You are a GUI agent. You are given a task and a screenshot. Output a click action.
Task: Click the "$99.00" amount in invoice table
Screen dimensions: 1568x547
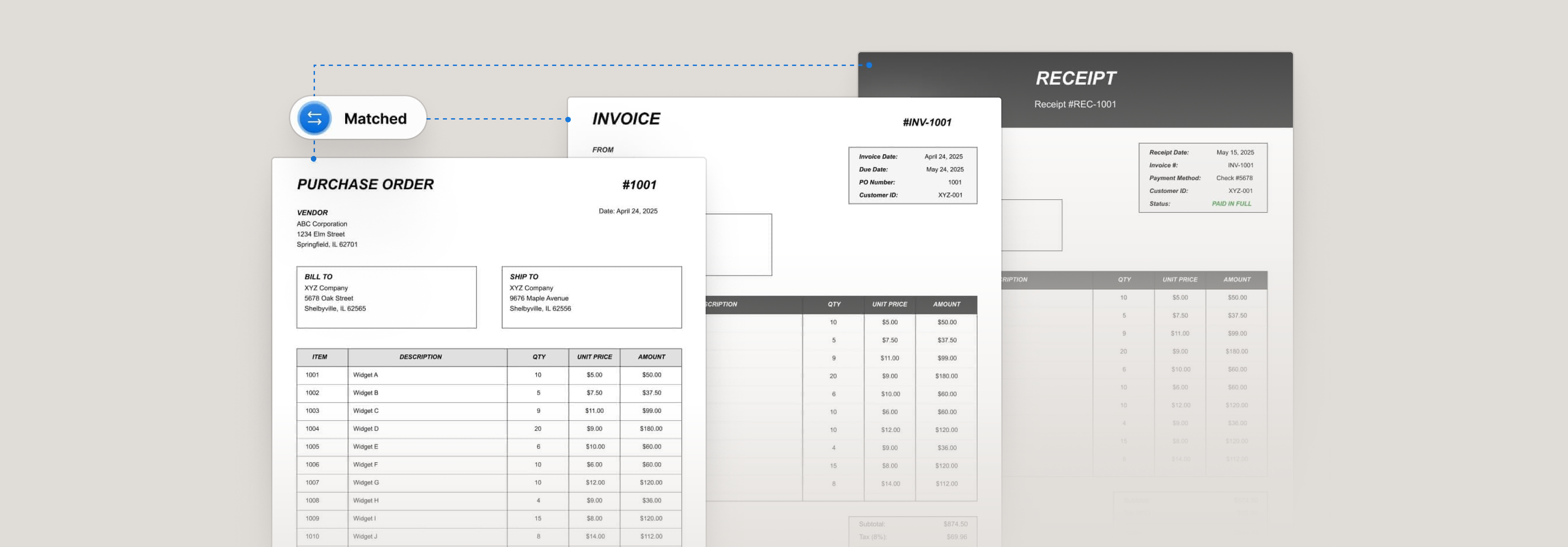click(947, 358)
